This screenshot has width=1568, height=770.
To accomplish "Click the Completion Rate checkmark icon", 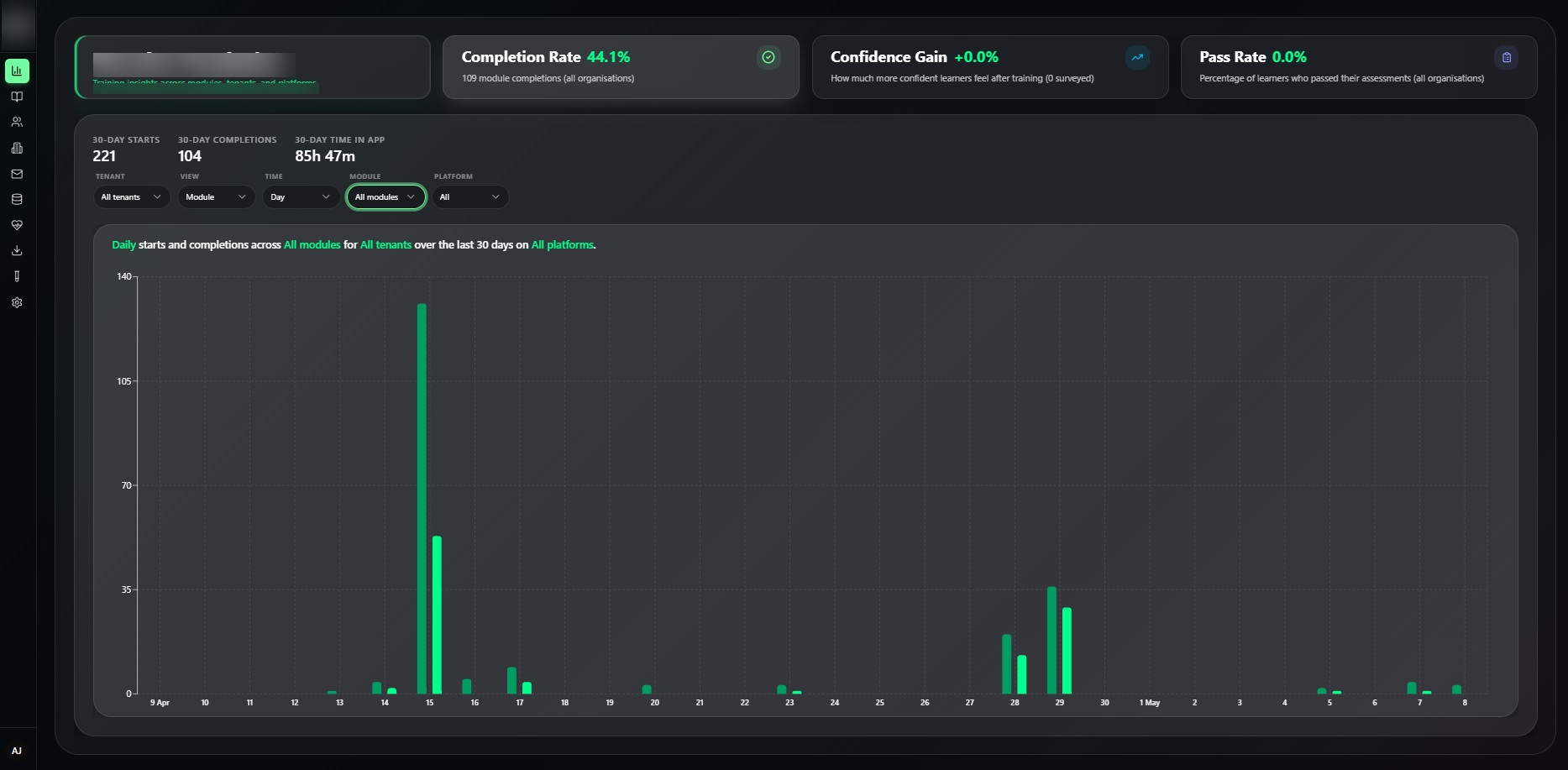I will pos(768,57).
